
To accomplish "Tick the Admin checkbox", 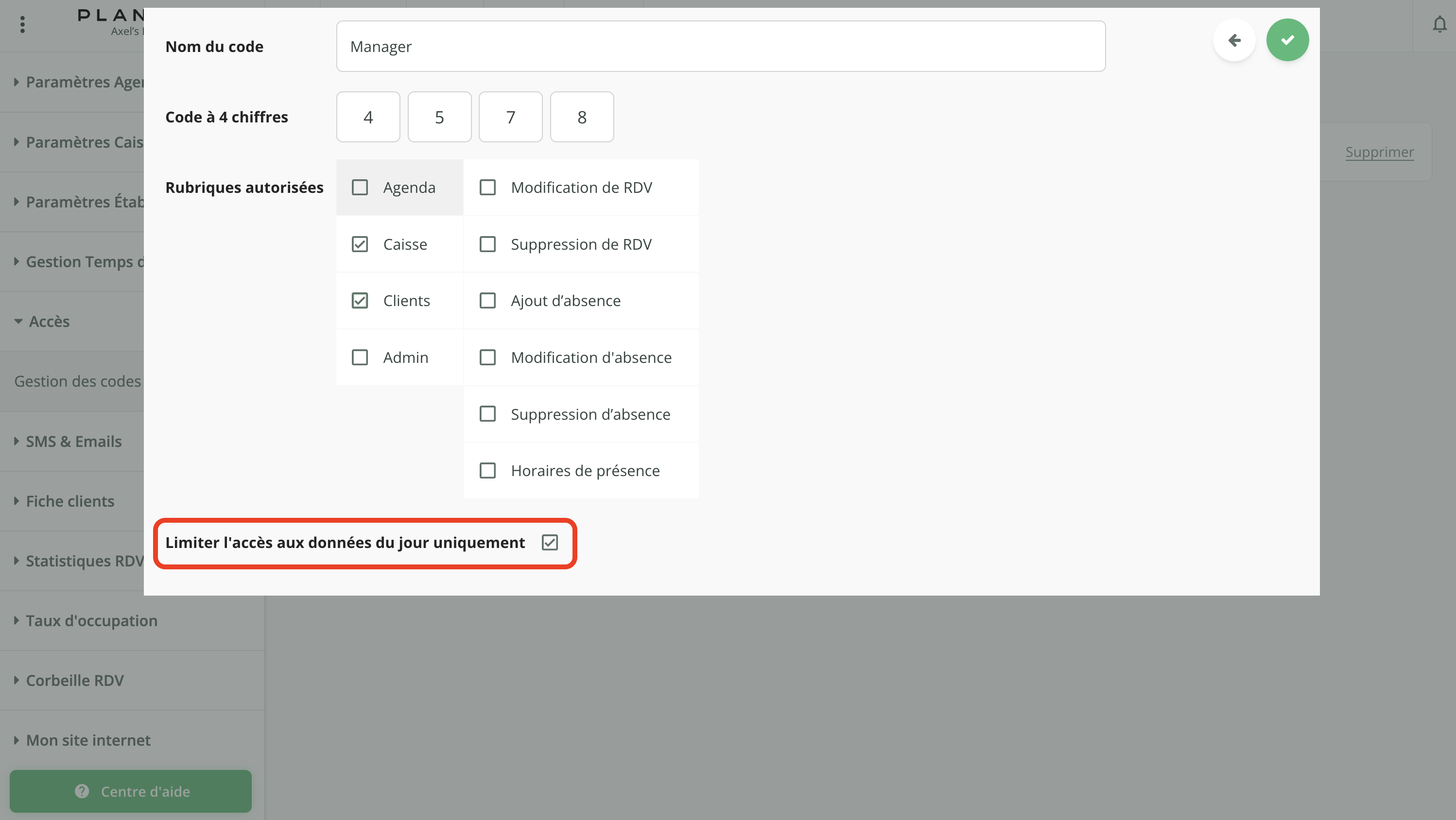I will click(360, 357).
